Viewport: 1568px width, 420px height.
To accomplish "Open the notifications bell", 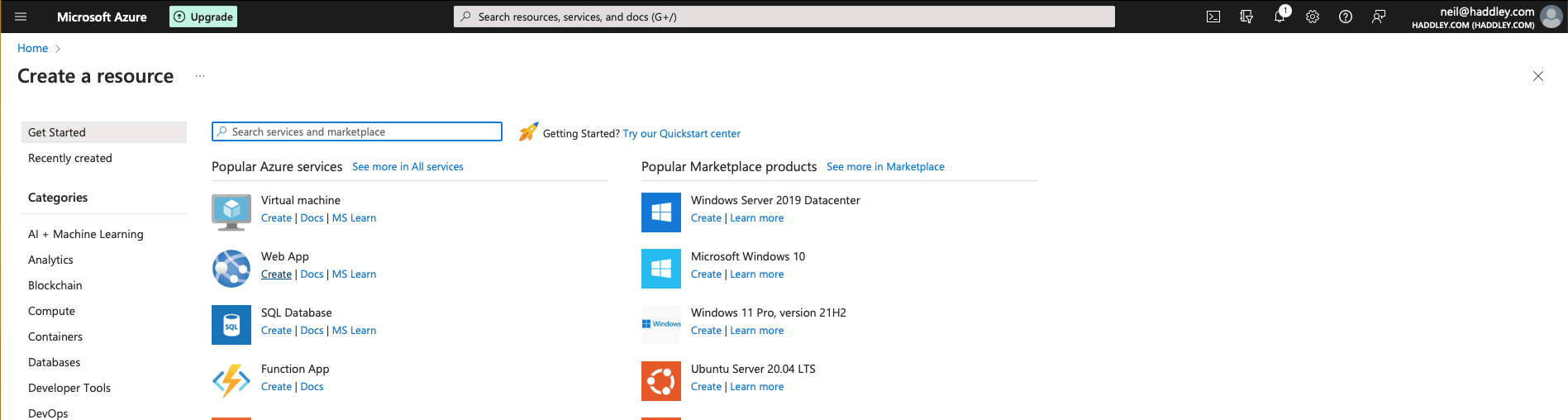I will point(1280,17).
